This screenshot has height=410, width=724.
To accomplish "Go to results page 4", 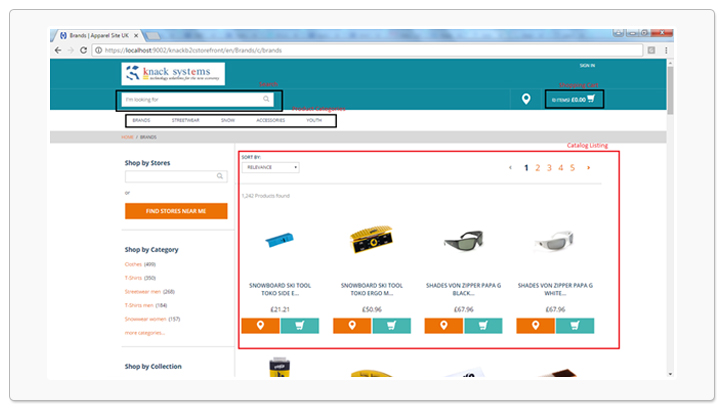I will pyautogui.click(x=561, y=168).
